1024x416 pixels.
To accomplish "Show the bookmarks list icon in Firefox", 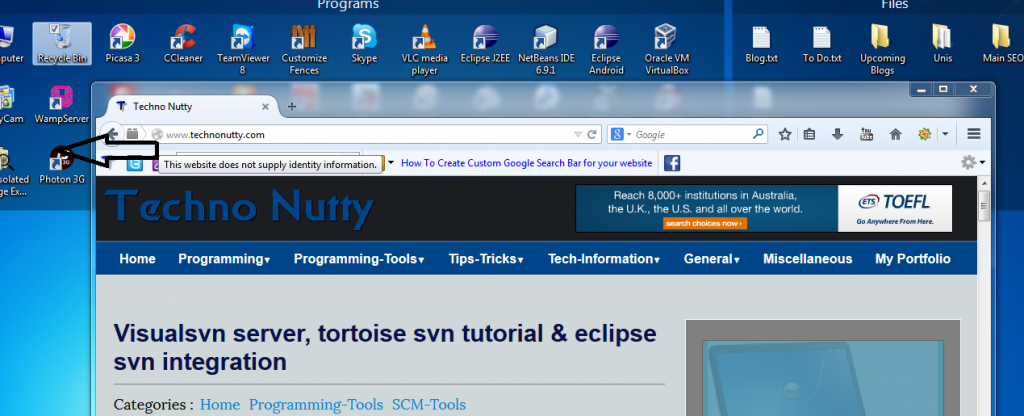I will [x=810, y=135].
